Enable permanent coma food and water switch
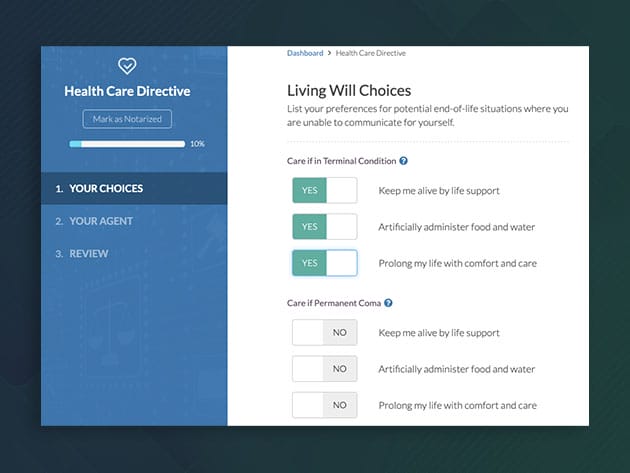630x473 pixels. [324, 368]
